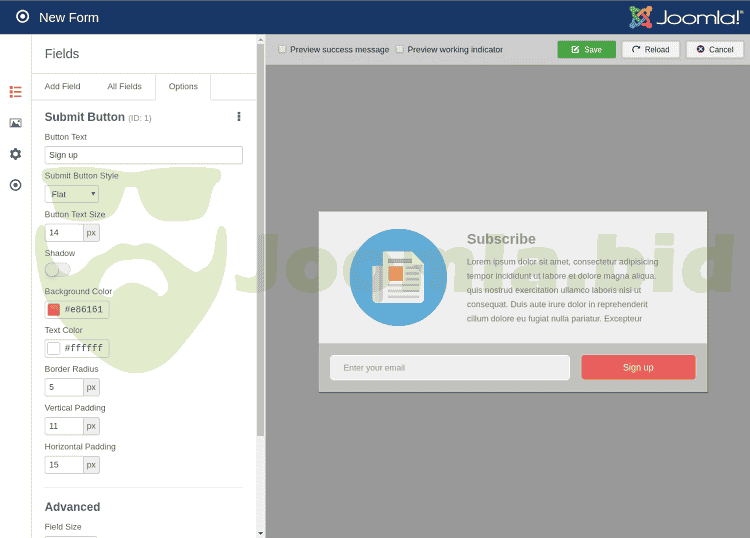Click the Cancel button
Viewport: 750px width, 538px height.
pyautogui.click(x=714, y=49)
